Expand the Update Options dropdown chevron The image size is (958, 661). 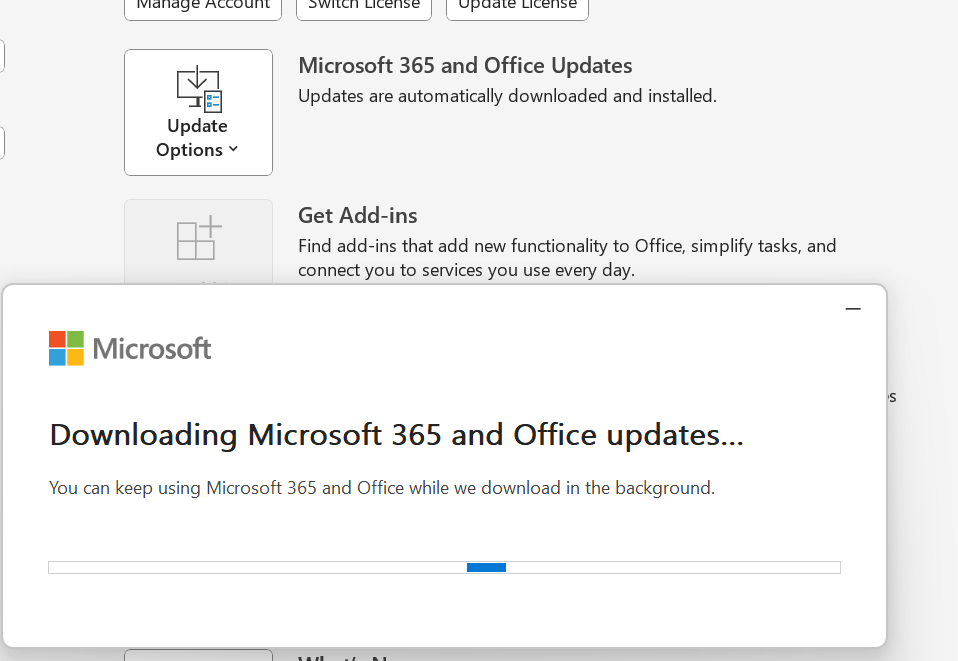[x=233, y=149]
